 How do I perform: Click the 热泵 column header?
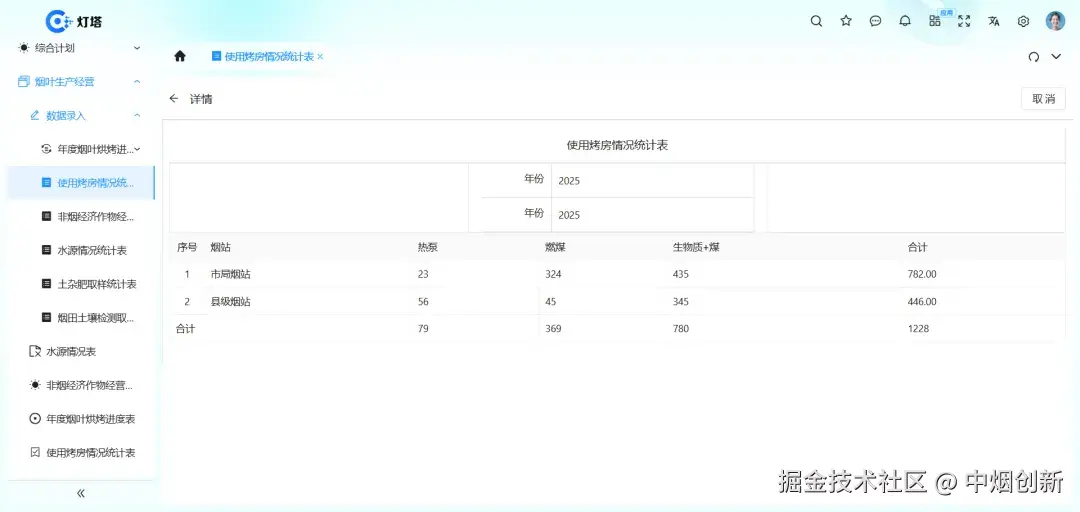(427, 247)
